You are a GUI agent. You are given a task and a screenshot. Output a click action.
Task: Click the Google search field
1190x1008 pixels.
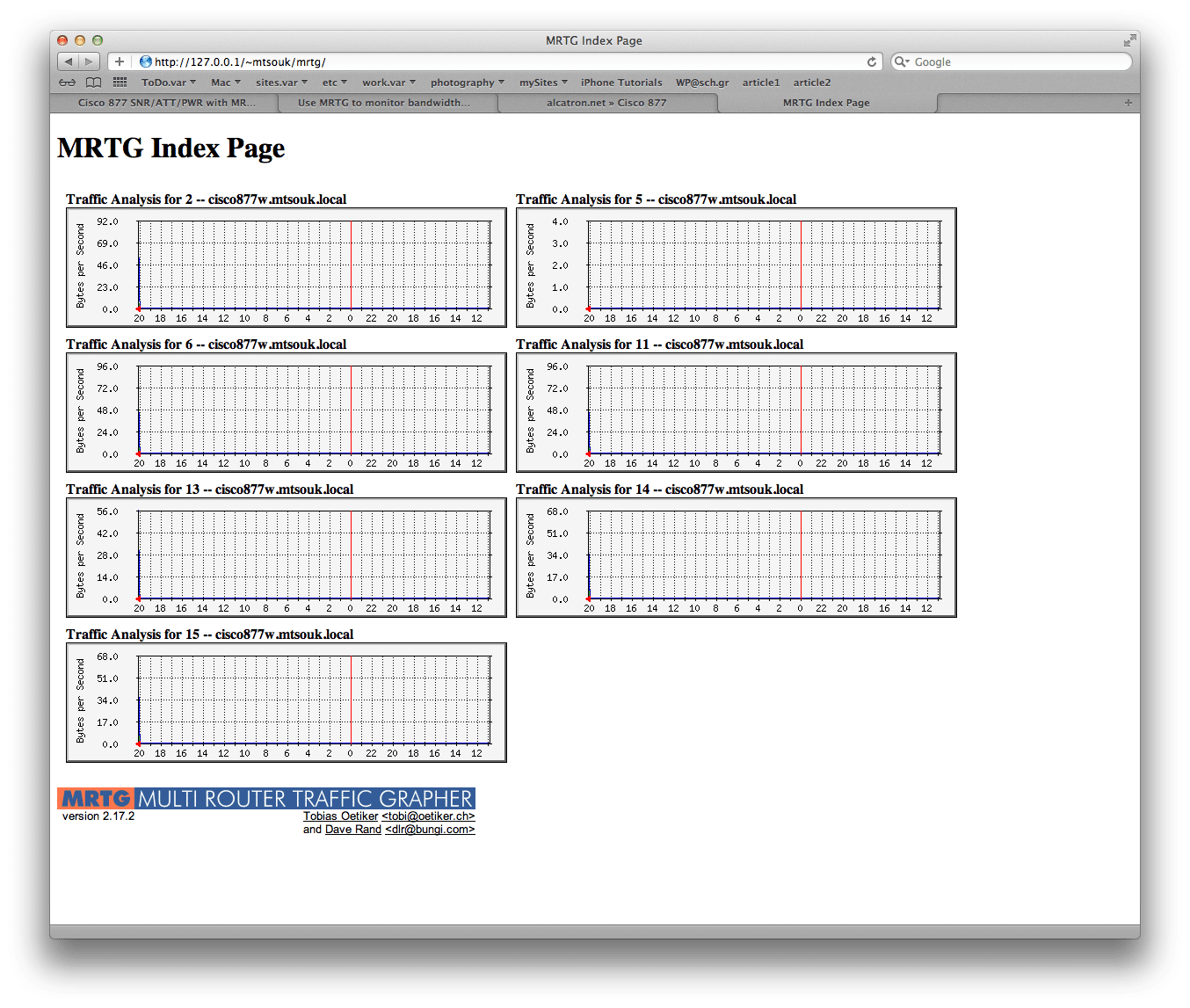click(x=1012, y=62)
